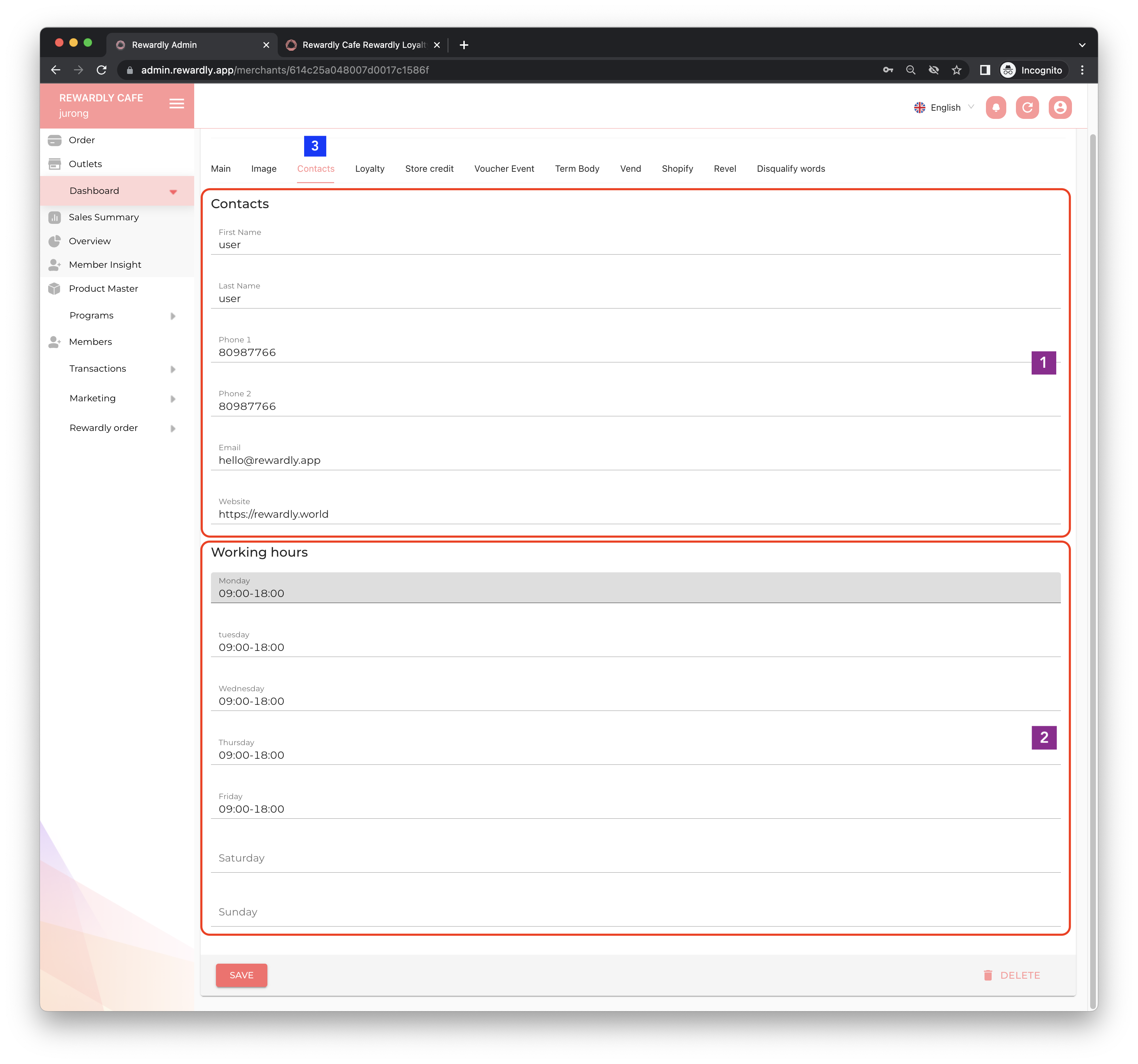Click the Order sidebar icon

tap(54, 140)
